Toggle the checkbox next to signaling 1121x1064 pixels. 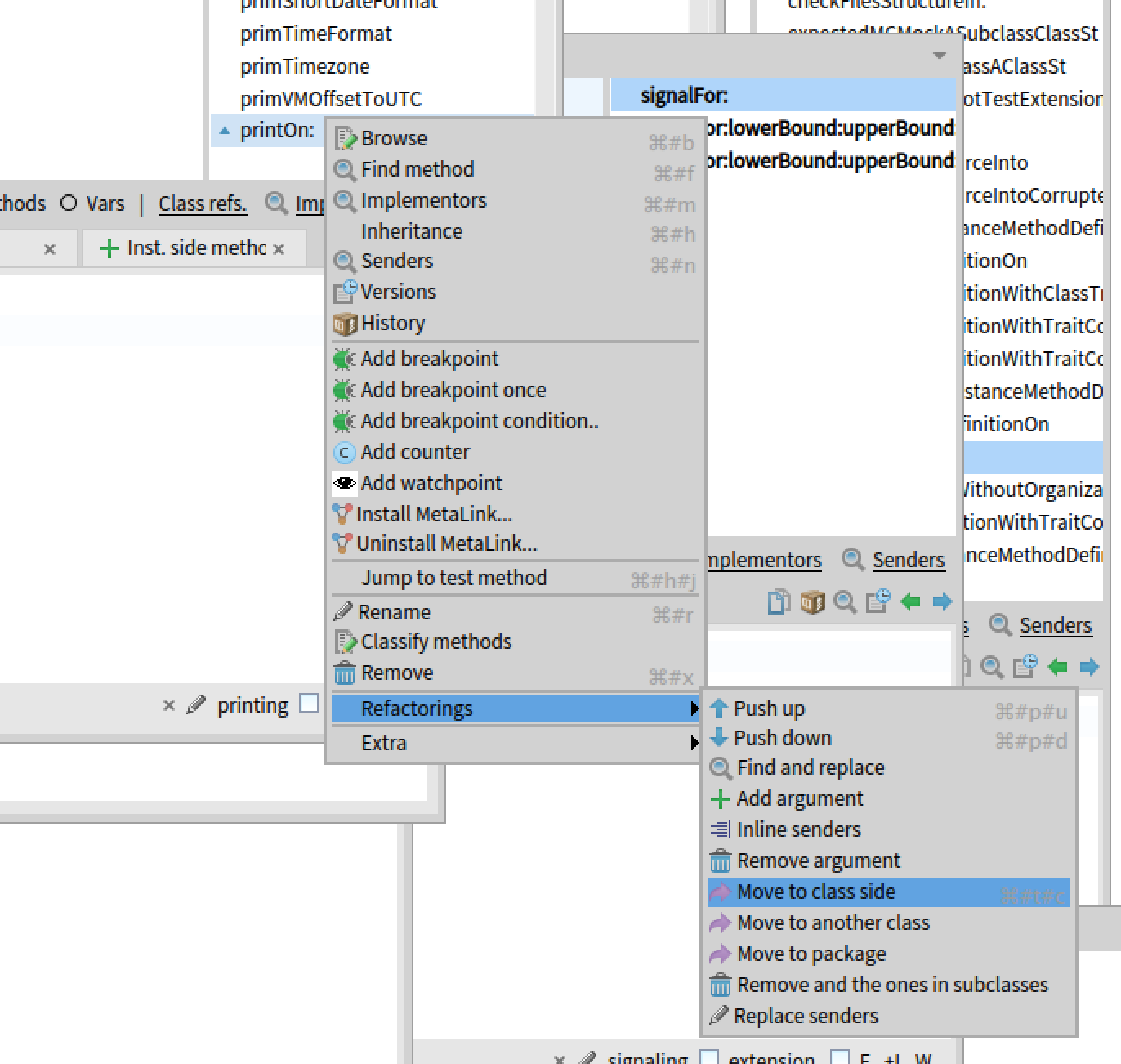click(709, 1057)
